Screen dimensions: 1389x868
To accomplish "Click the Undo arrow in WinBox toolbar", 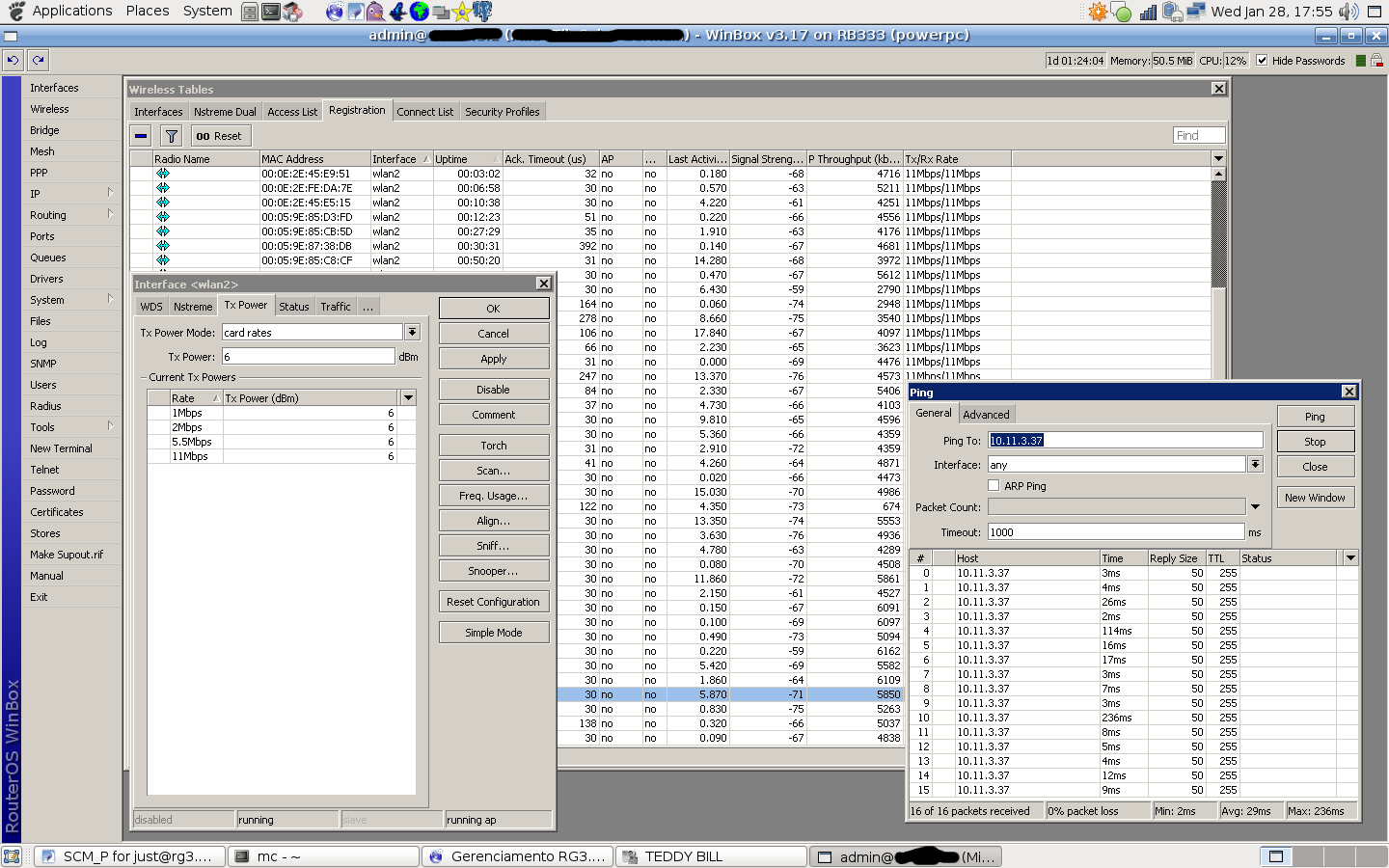I will click(x=13, y=60).
